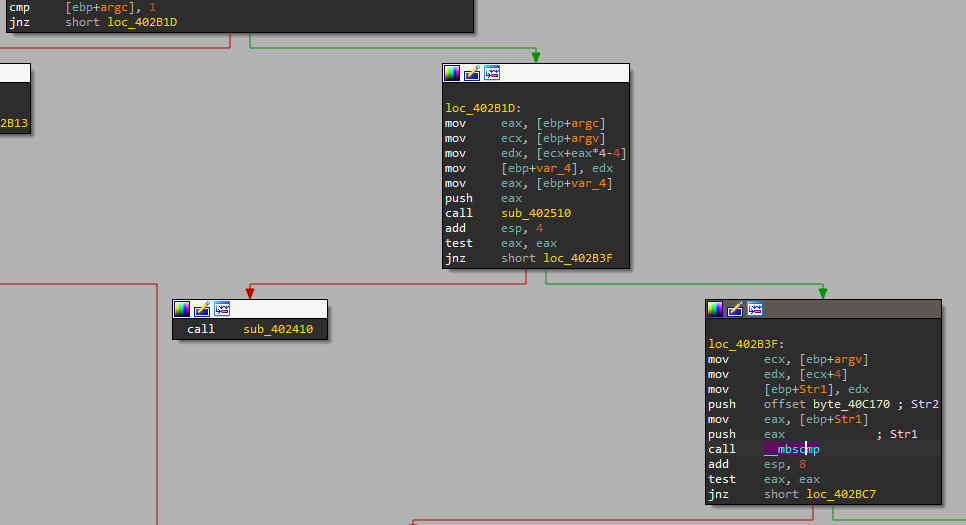Click the __mbscmp function name
Image resolution: width=966 pixels, height=525 pixels.
tap(792, 449)
